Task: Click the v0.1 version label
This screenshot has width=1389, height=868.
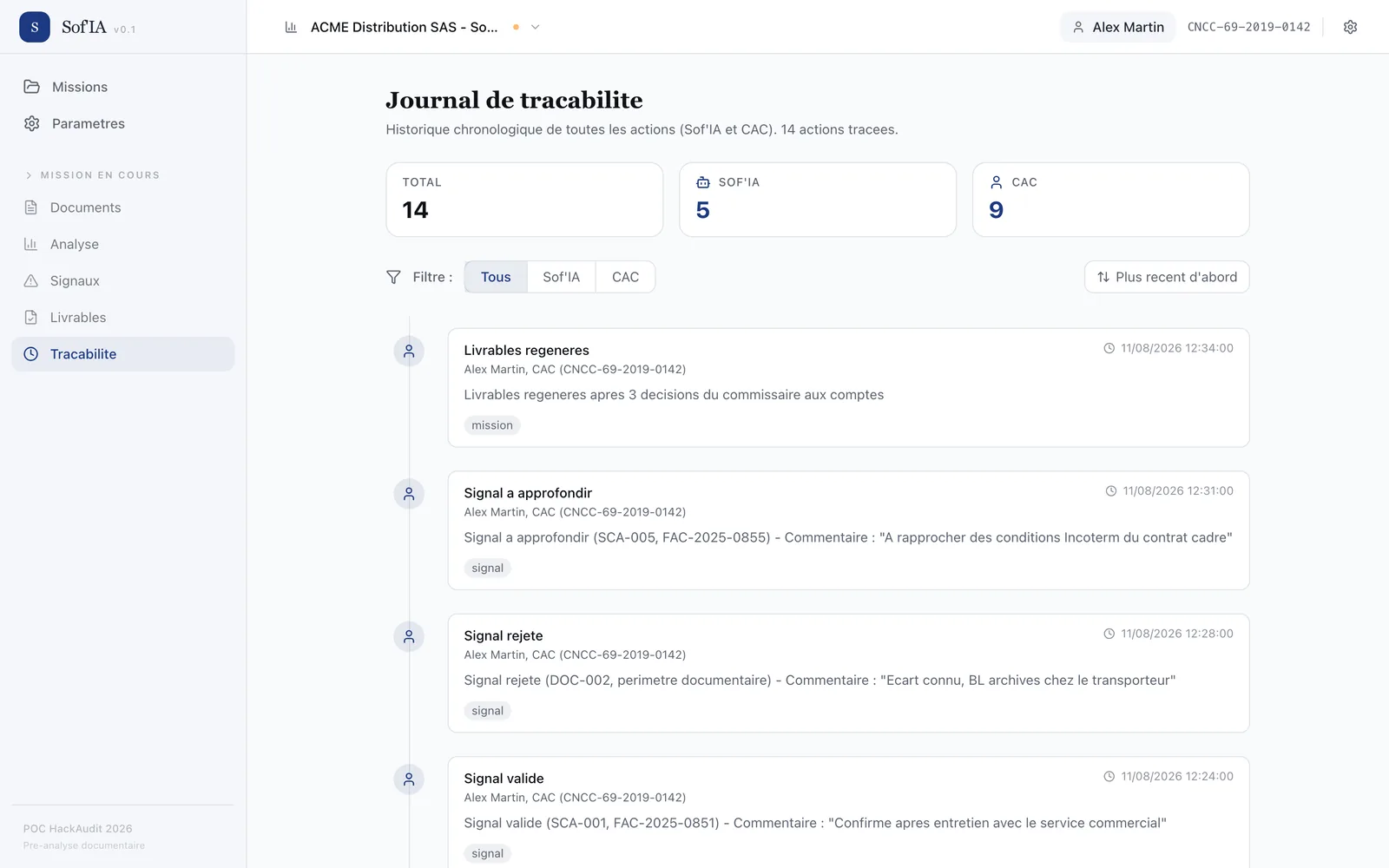Action: (x=125, y=30)
